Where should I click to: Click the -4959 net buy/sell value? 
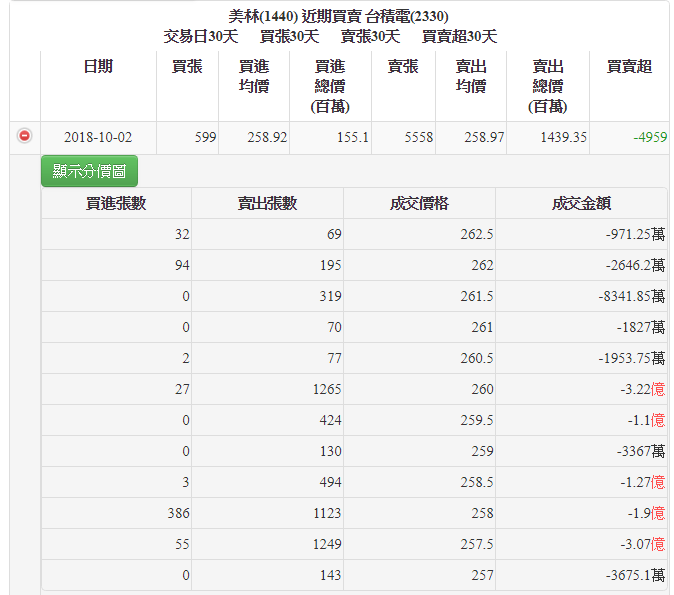click(x=649, y=137)
